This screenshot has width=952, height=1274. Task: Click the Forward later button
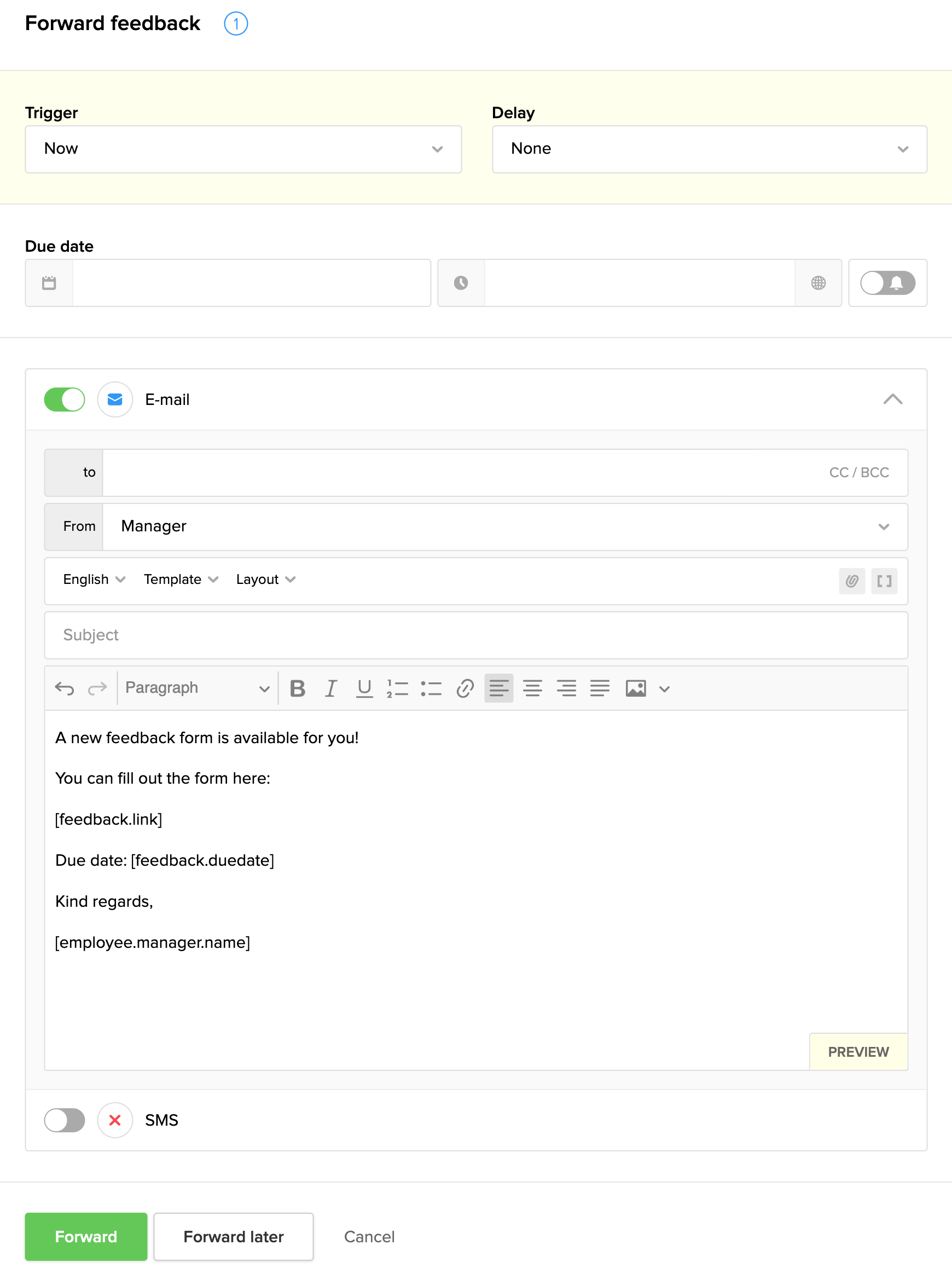233,1237
